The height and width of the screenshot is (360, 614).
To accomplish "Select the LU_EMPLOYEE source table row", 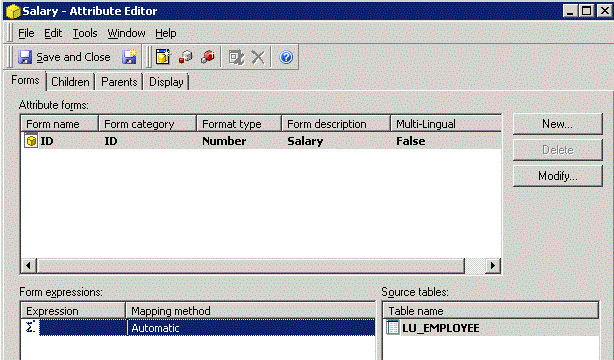I will coord(491,327).
